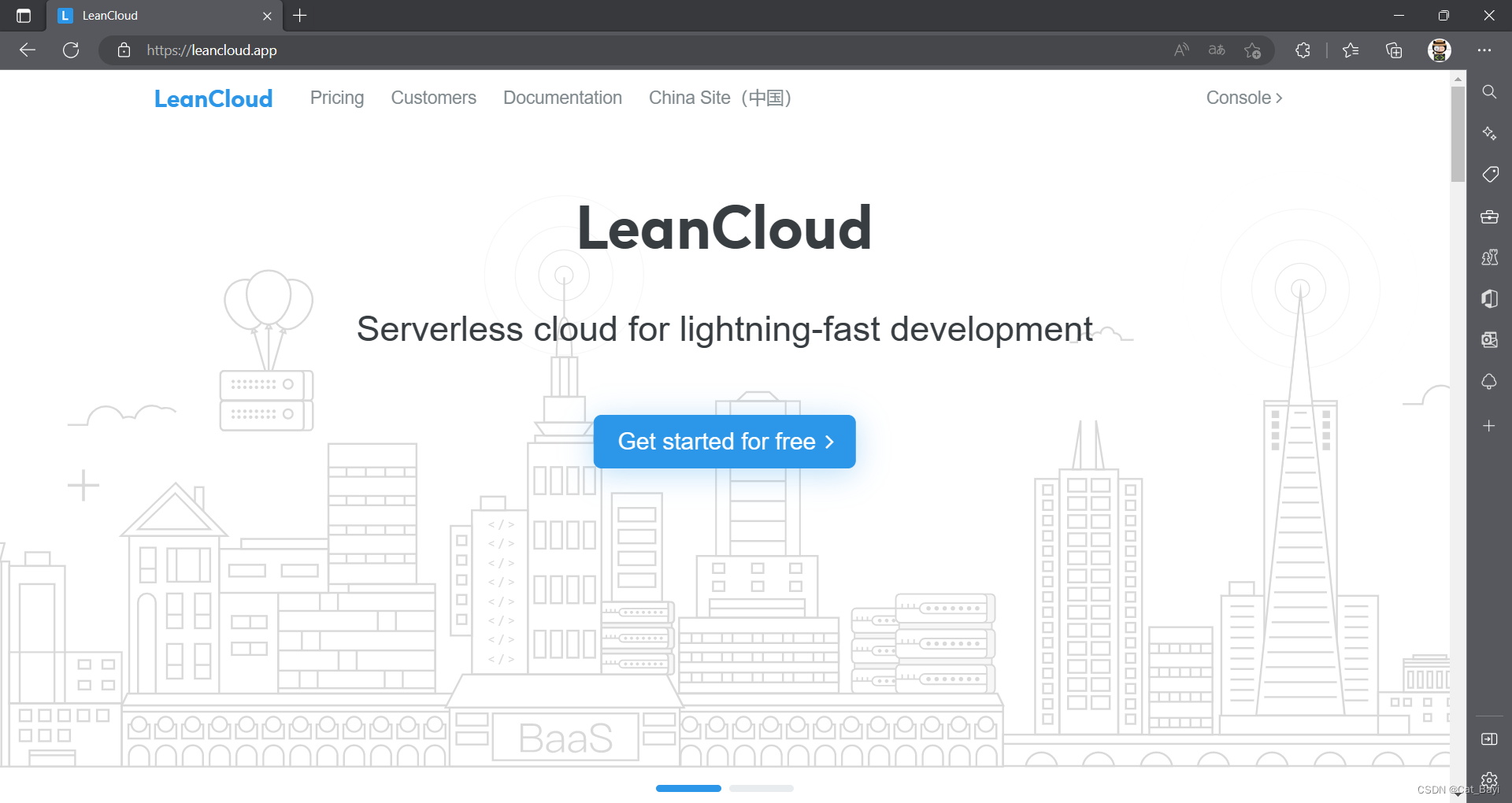The image size is (1512, 803).
Task: Click Get started for free
Action: tap(724, 442)
